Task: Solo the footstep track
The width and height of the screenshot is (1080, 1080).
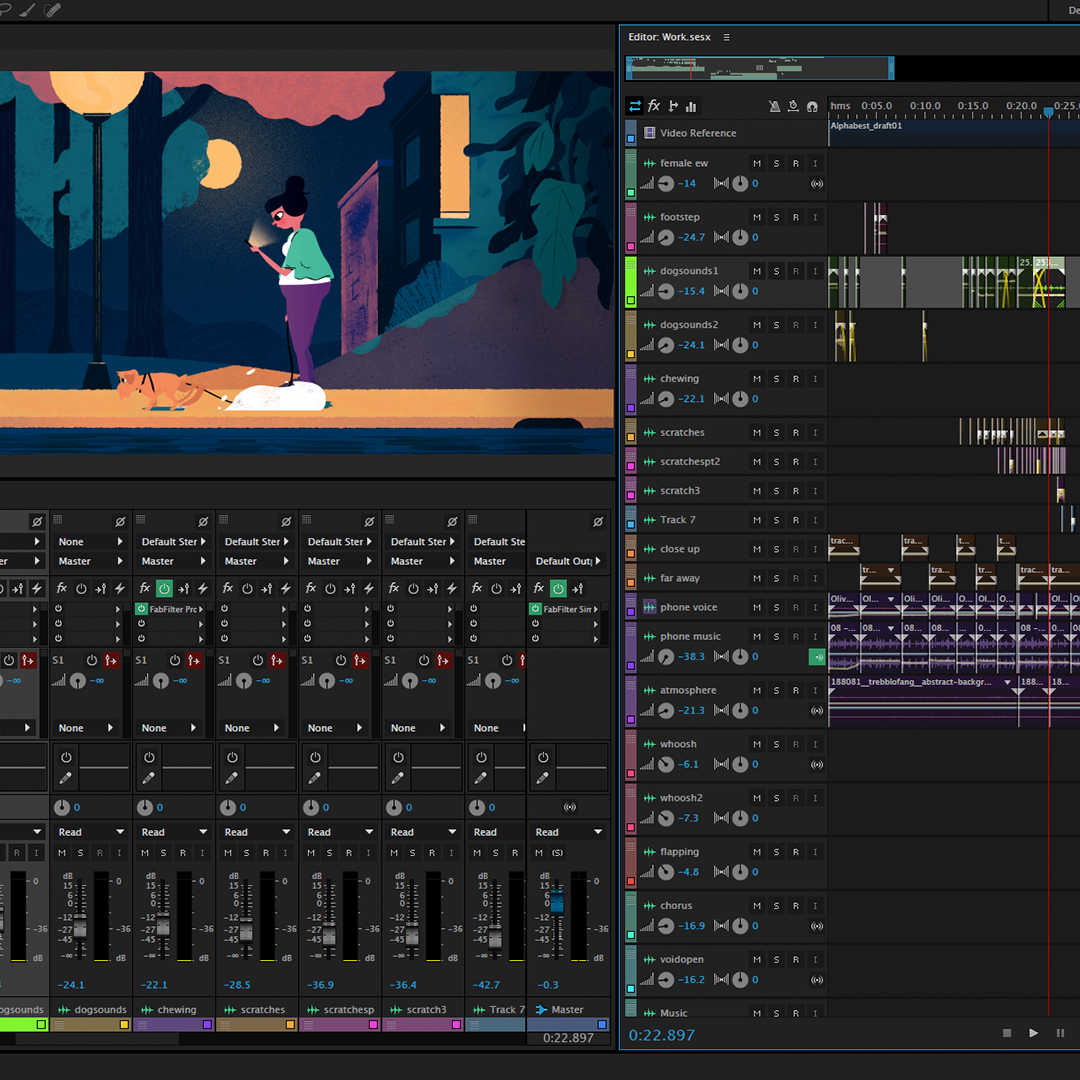Action: click(x=776, y=218)
